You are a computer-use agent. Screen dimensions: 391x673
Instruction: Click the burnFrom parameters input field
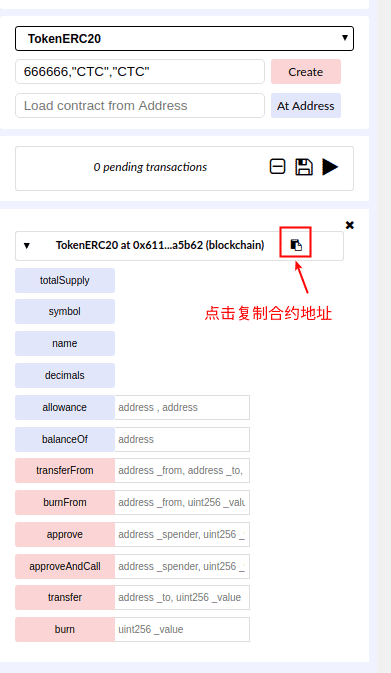coord(182,503)
